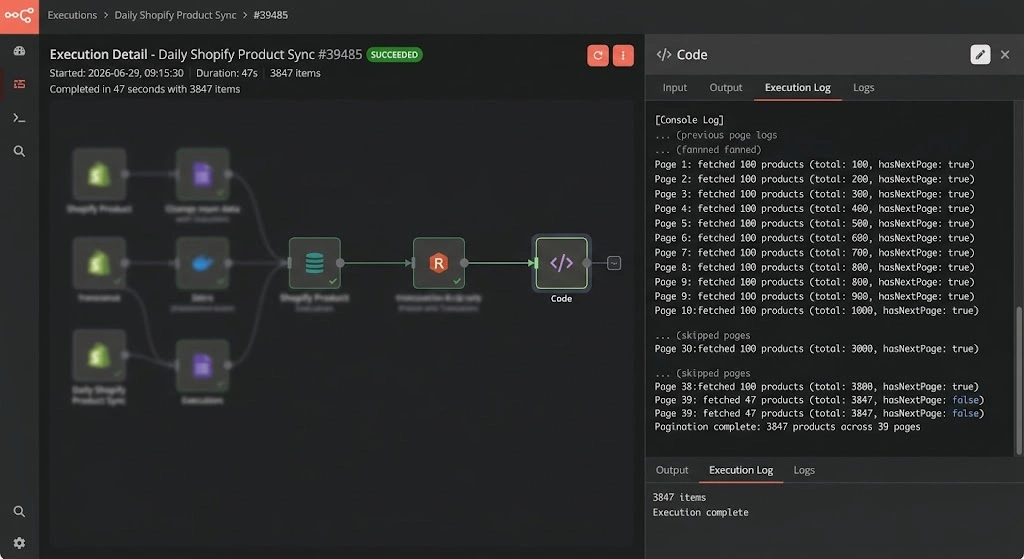Click the "[Console Log]" header line
Screen dimensions: 1024x559
[x=689, y=120]
